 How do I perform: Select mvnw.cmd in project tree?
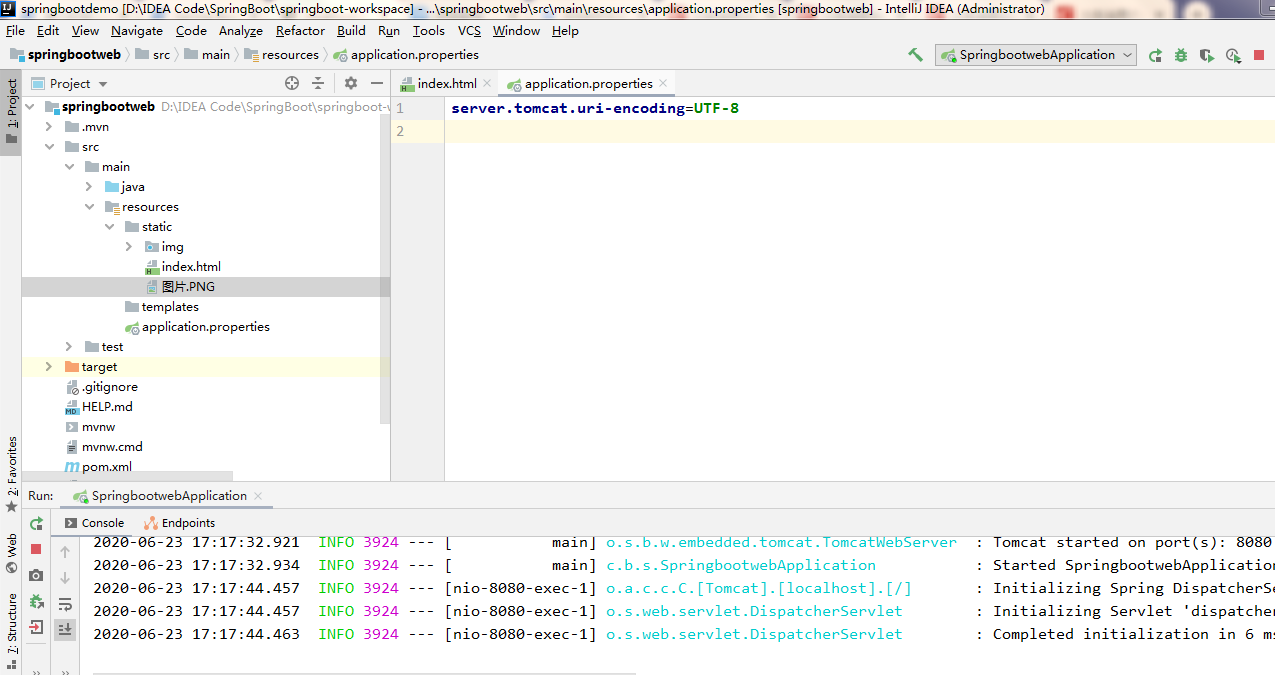point(103,447)
